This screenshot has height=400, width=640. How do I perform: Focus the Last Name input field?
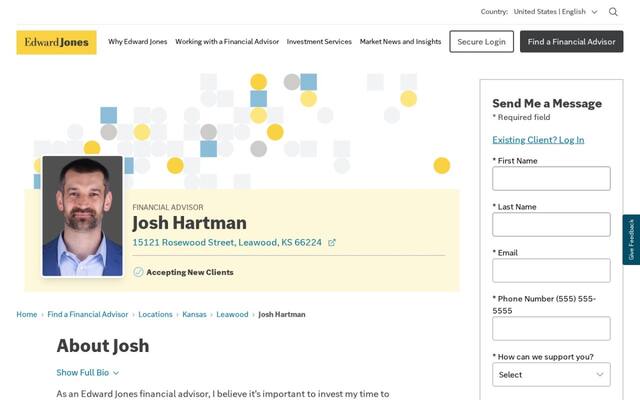(x=551, y=224)
